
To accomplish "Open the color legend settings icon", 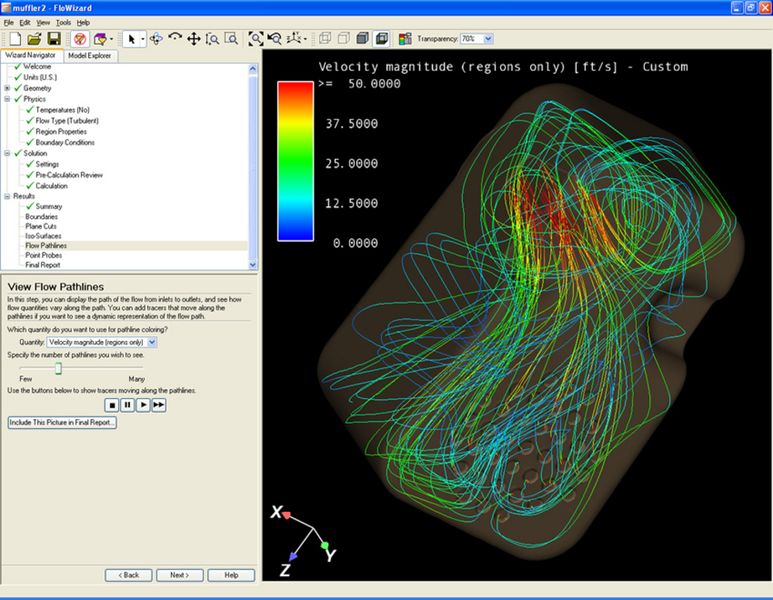I will 405,38.
